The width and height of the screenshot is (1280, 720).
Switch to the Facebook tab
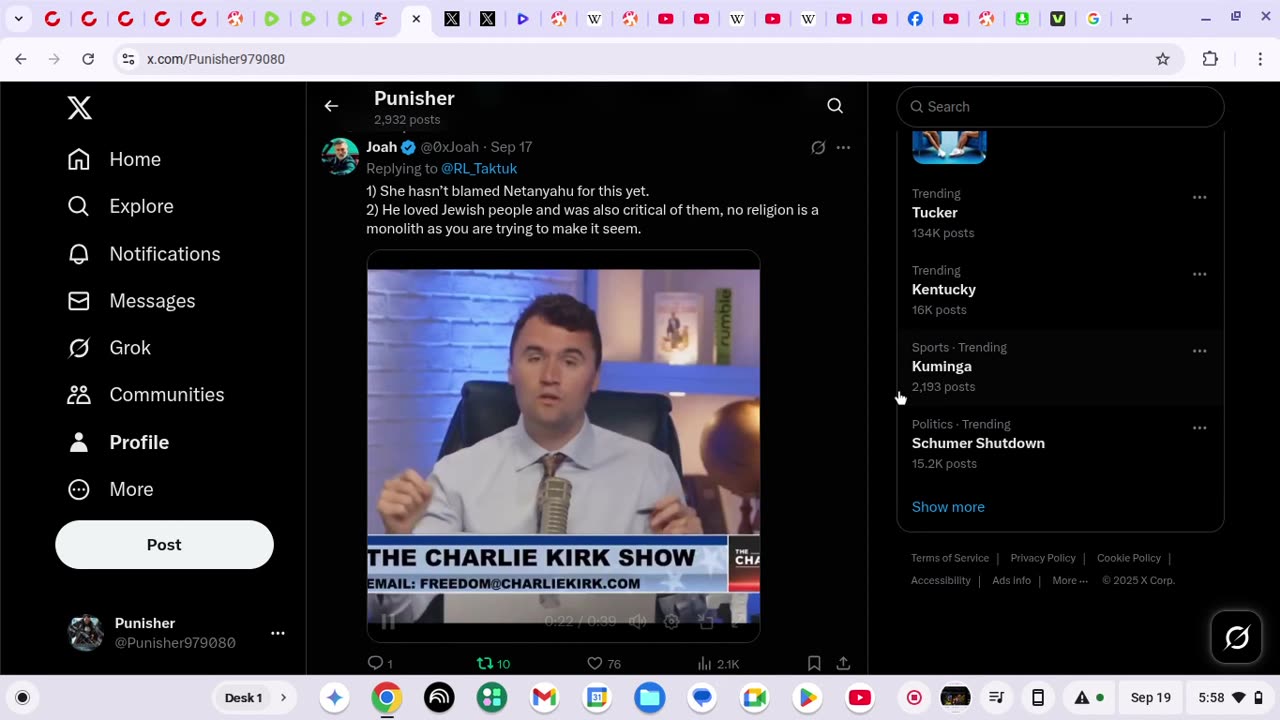(x=915, y=19)
